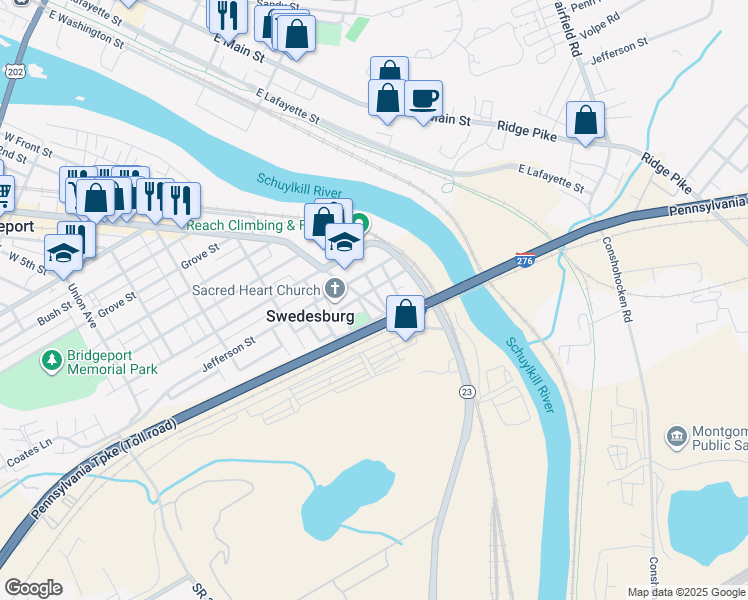Click the Interstate 276 shield
Viewport: 748px width, 600px height.
[525, 260]
